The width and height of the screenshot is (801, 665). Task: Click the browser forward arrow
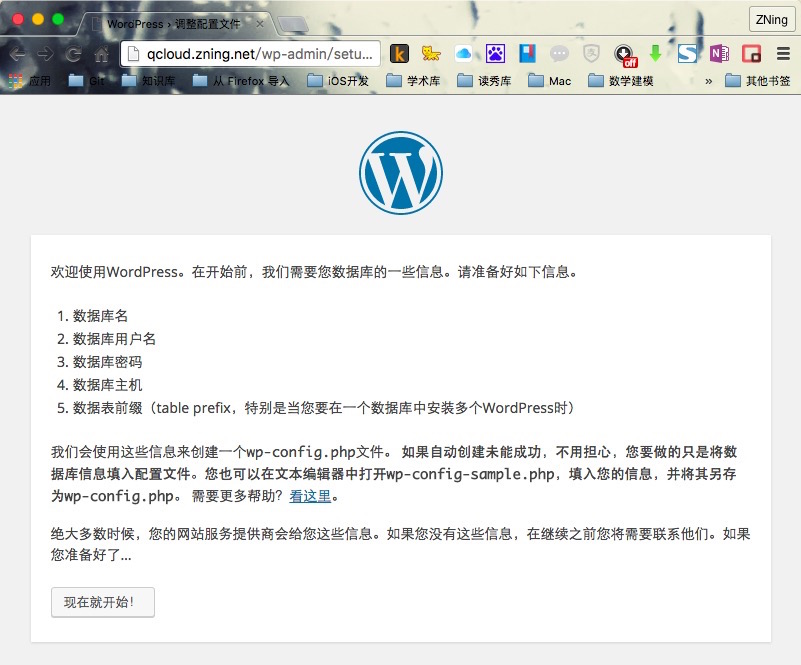[45, 53]
